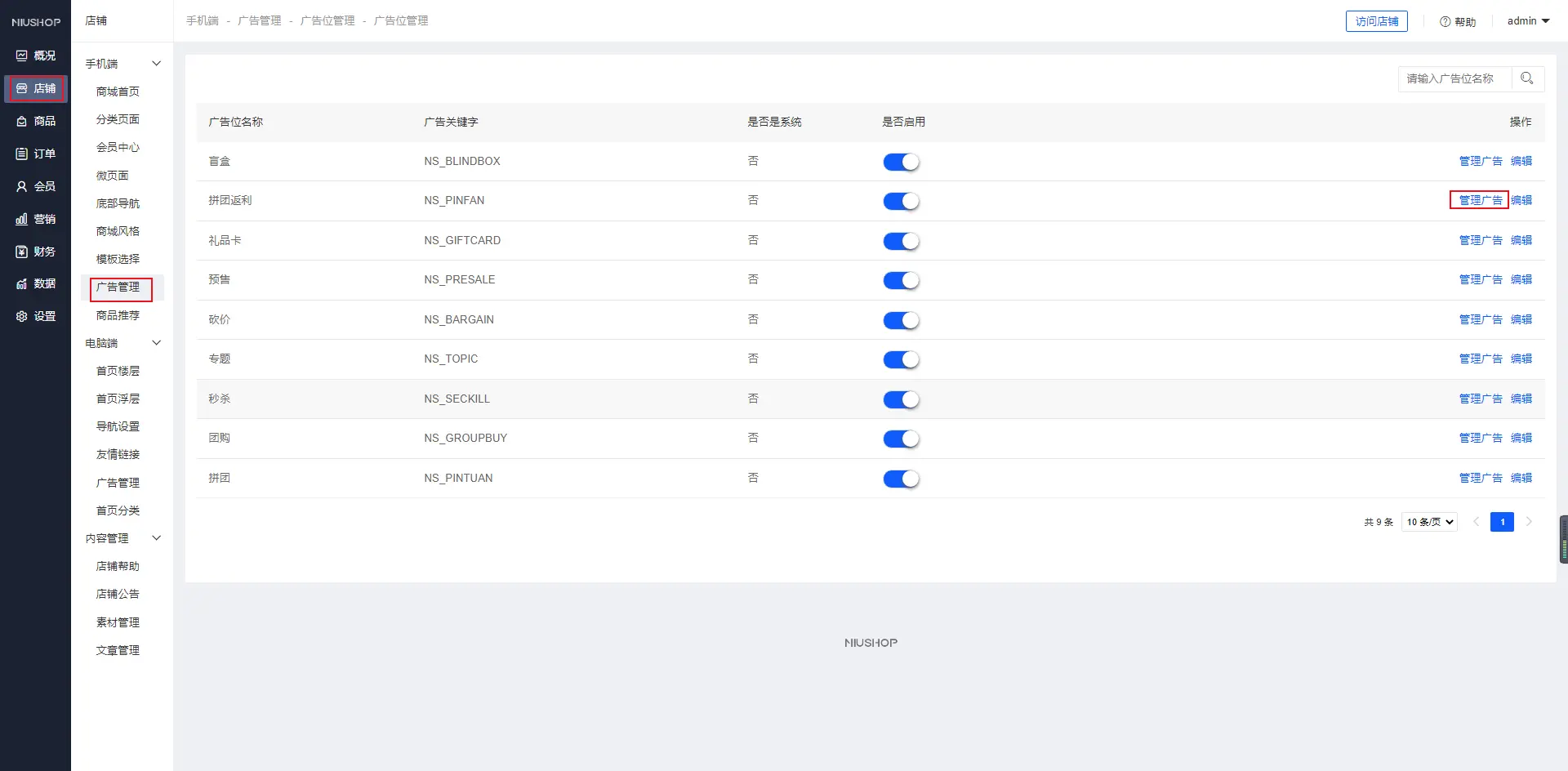Collapse the 手机端 menu group
The width and height of the screenshot is (1568, 771).
coord(156,64)
